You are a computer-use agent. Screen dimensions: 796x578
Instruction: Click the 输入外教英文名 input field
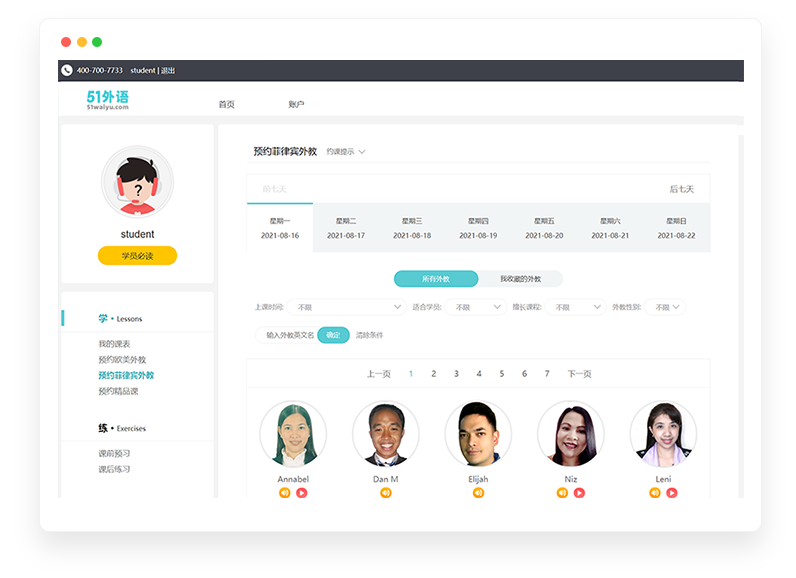tap(287, 335)
